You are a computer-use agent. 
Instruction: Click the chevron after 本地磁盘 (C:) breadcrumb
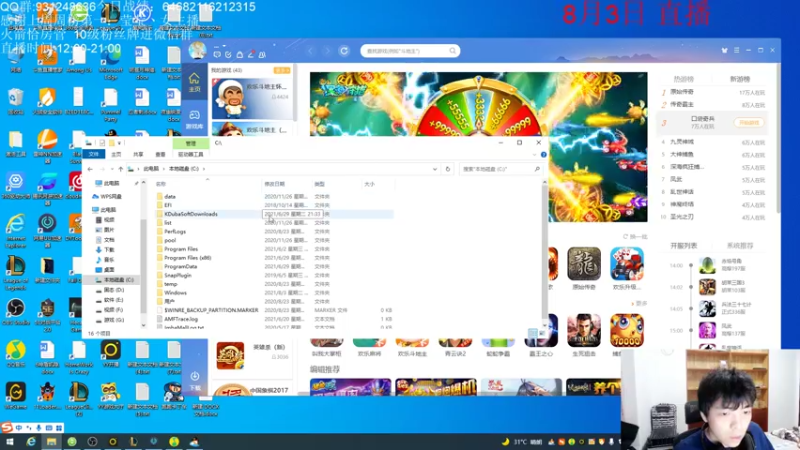[204, 169]
